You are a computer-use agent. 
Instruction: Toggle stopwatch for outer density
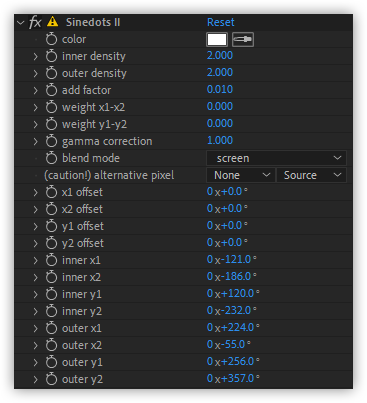(51, 73)
